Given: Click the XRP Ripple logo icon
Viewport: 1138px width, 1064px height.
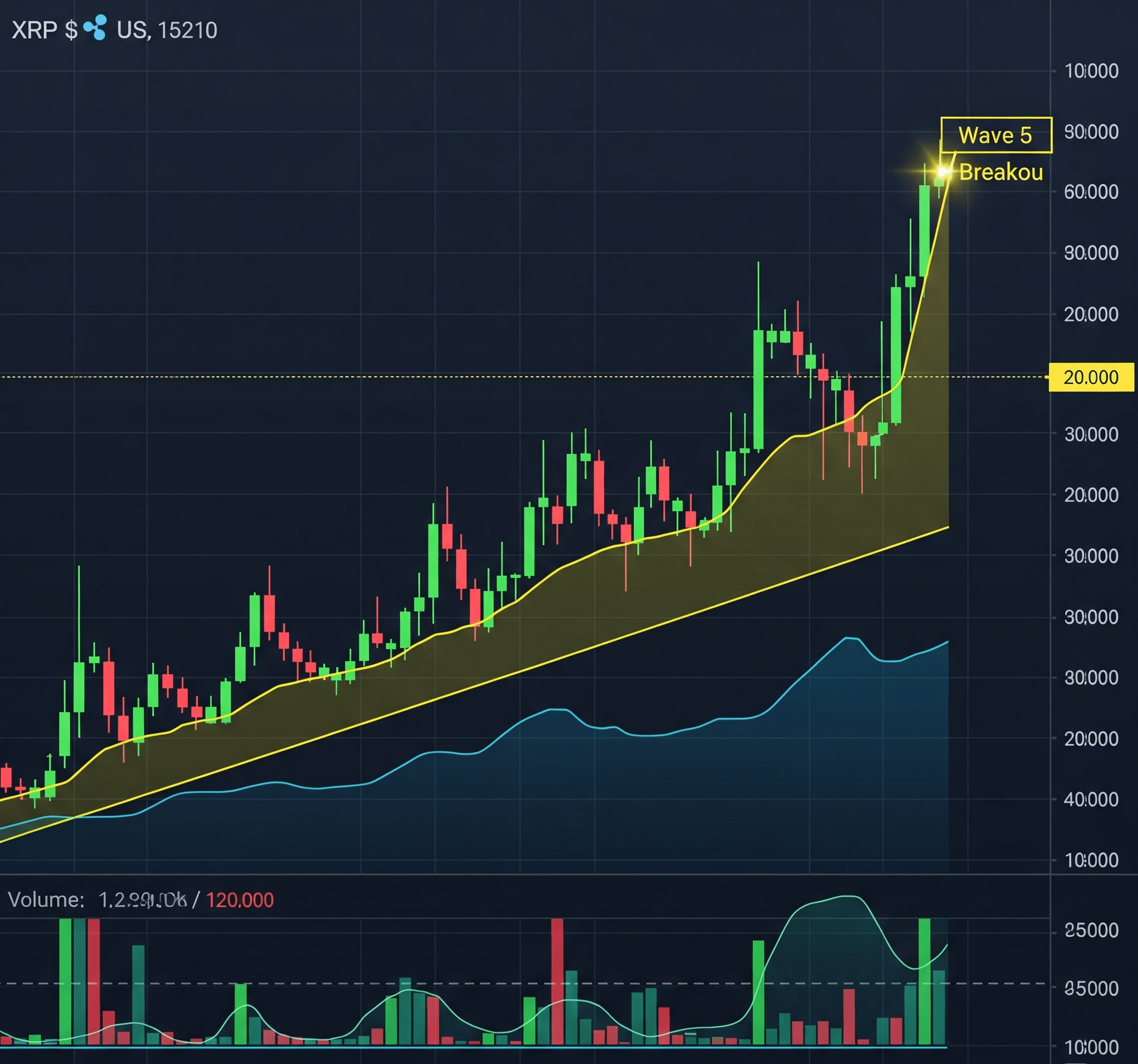Looking at the screenshot, I should (x=95, y=27).
